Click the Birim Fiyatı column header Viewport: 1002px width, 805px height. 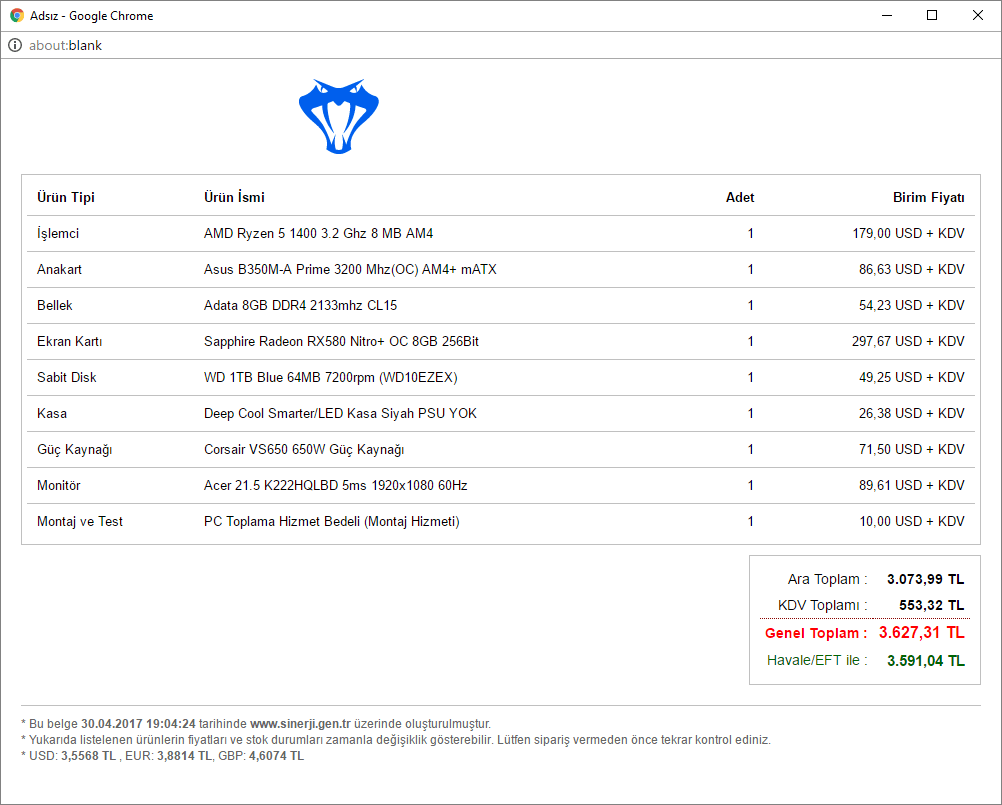coord(929,197)
